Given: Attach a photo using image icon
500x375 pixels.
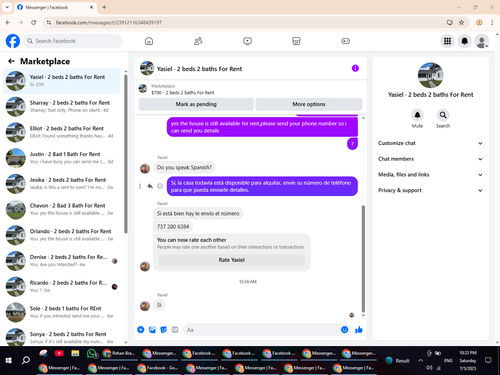Looking at the screenshot, I should [x=152, y=330].
